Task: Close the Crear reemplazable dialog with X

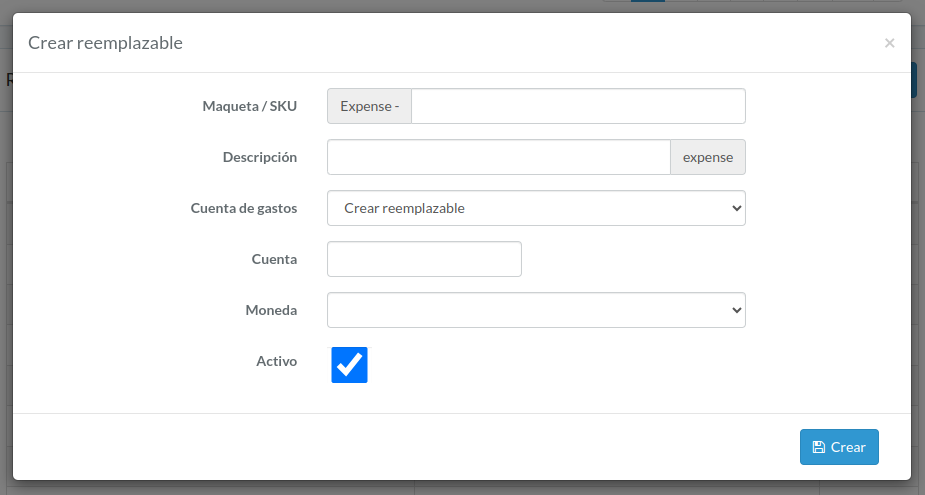Action: tap(890, 43)
